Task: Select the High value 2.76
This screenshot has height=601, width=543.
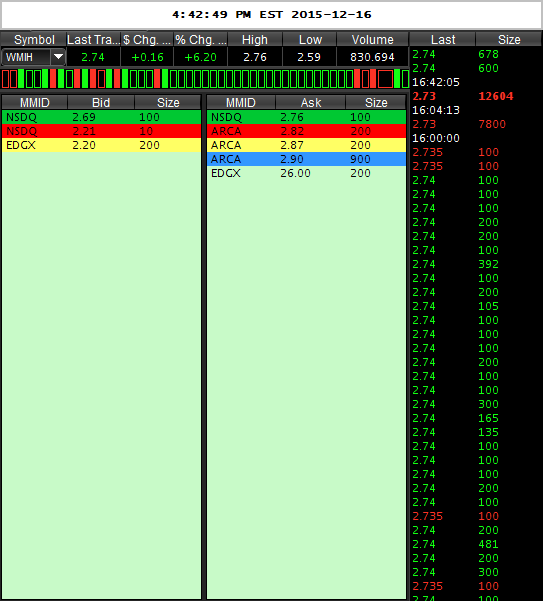Action: [x=255, y=57]
